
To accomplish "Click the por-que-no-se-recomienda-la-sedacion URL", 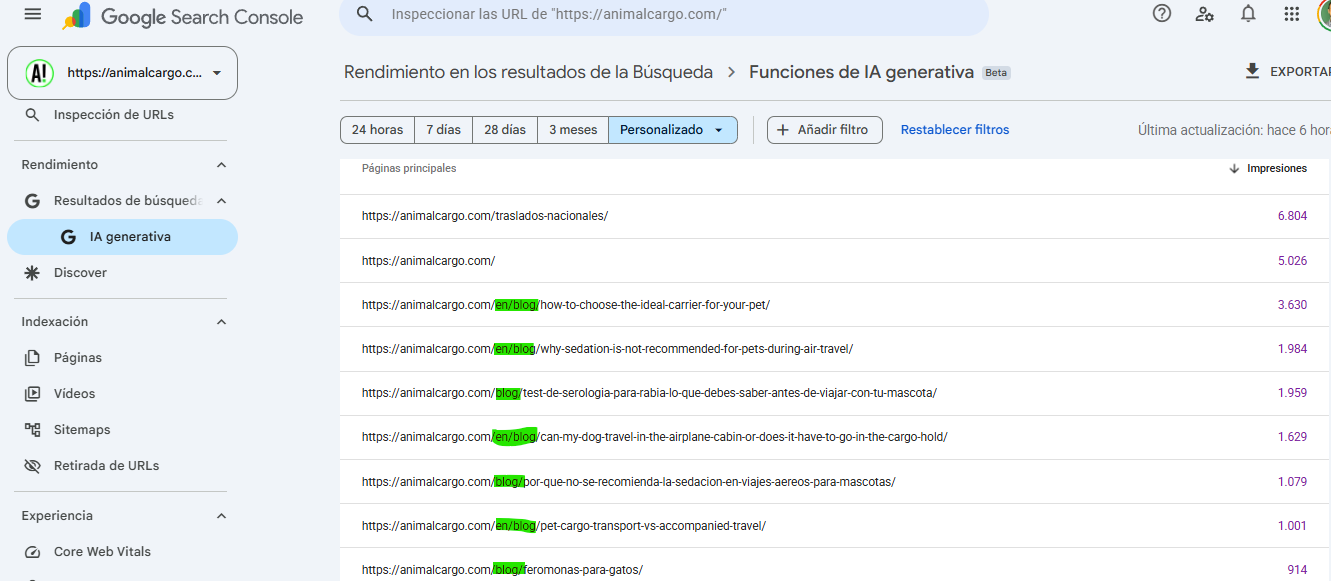I will coord(628,482).
